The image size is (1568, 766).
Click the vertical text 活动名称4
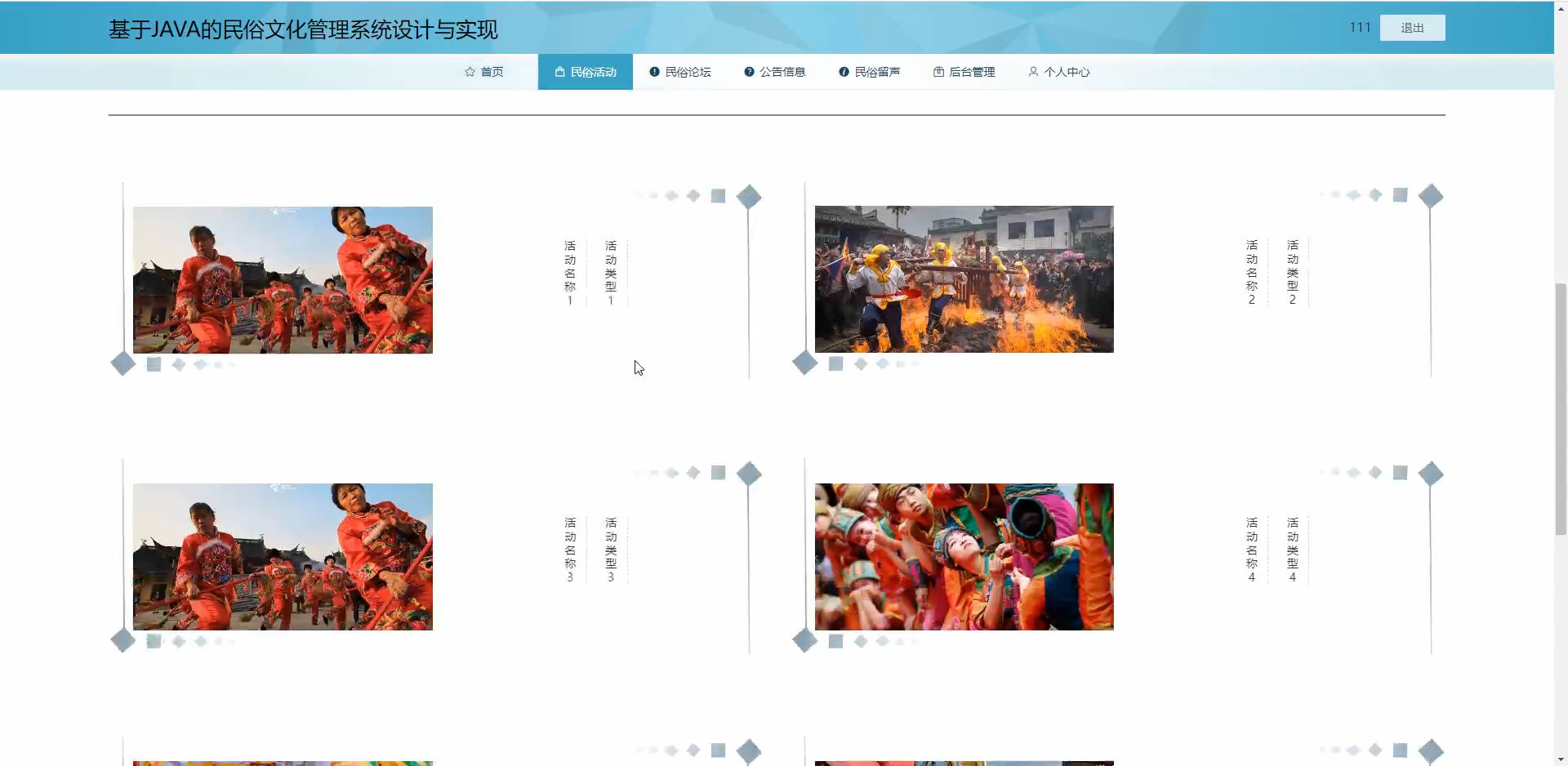(x=1252, y=550)
